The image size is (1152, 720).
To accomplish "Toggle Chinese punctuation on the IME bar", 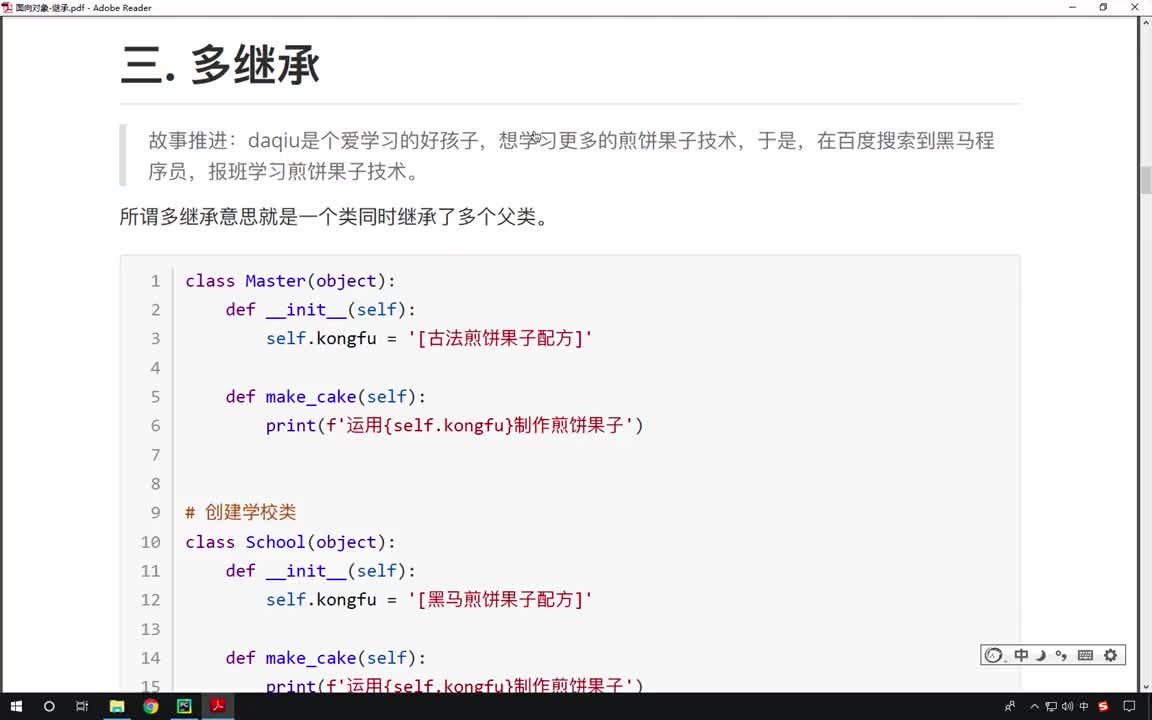I will click(x=1061, y=655).
